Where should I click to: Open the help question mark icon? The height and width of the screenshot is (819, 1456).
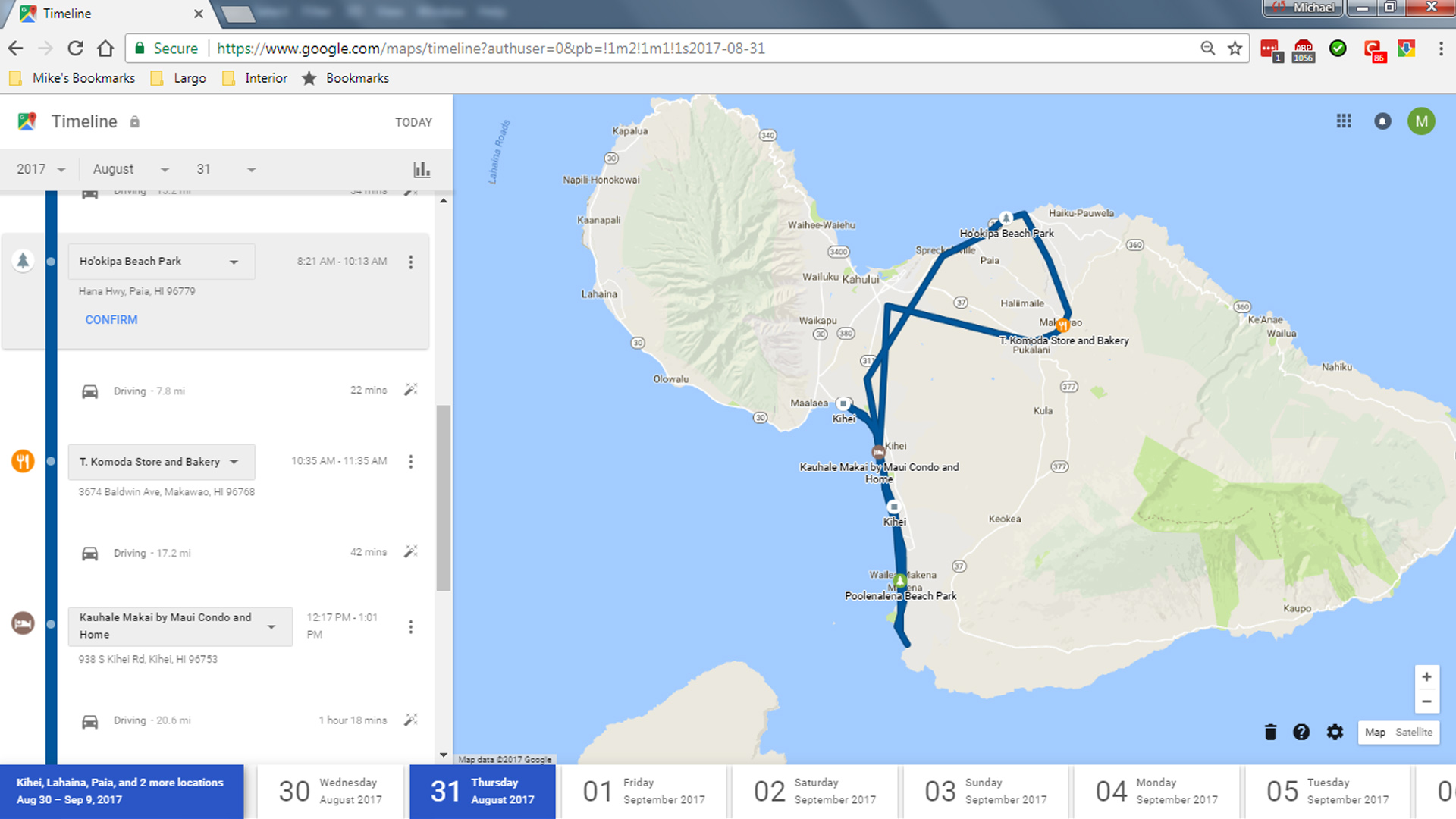coord(1301,732)
